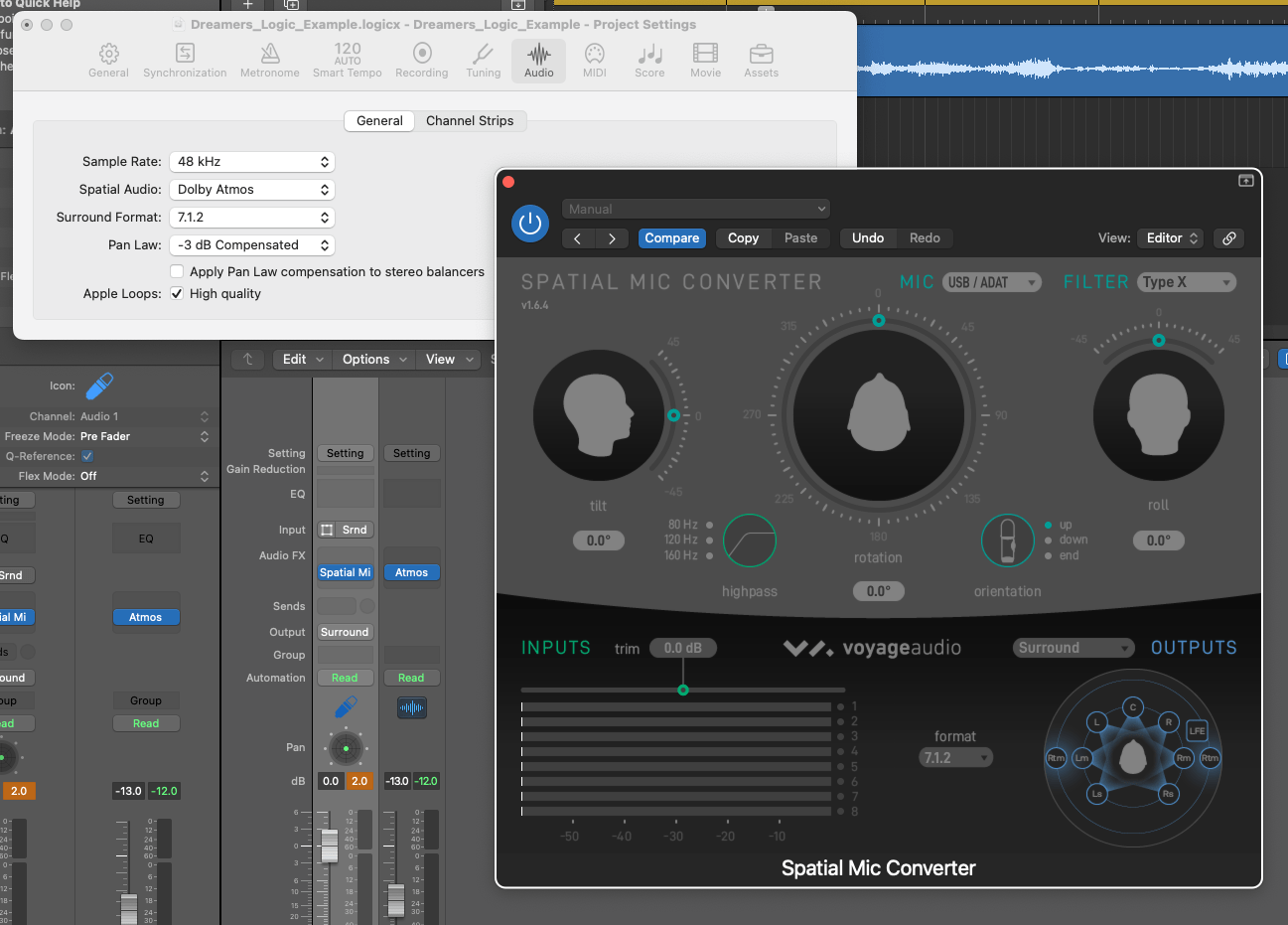The image size is (1288, 925).
Task: Toggle the Spatial Mic Converter power button
Action: 530,224
